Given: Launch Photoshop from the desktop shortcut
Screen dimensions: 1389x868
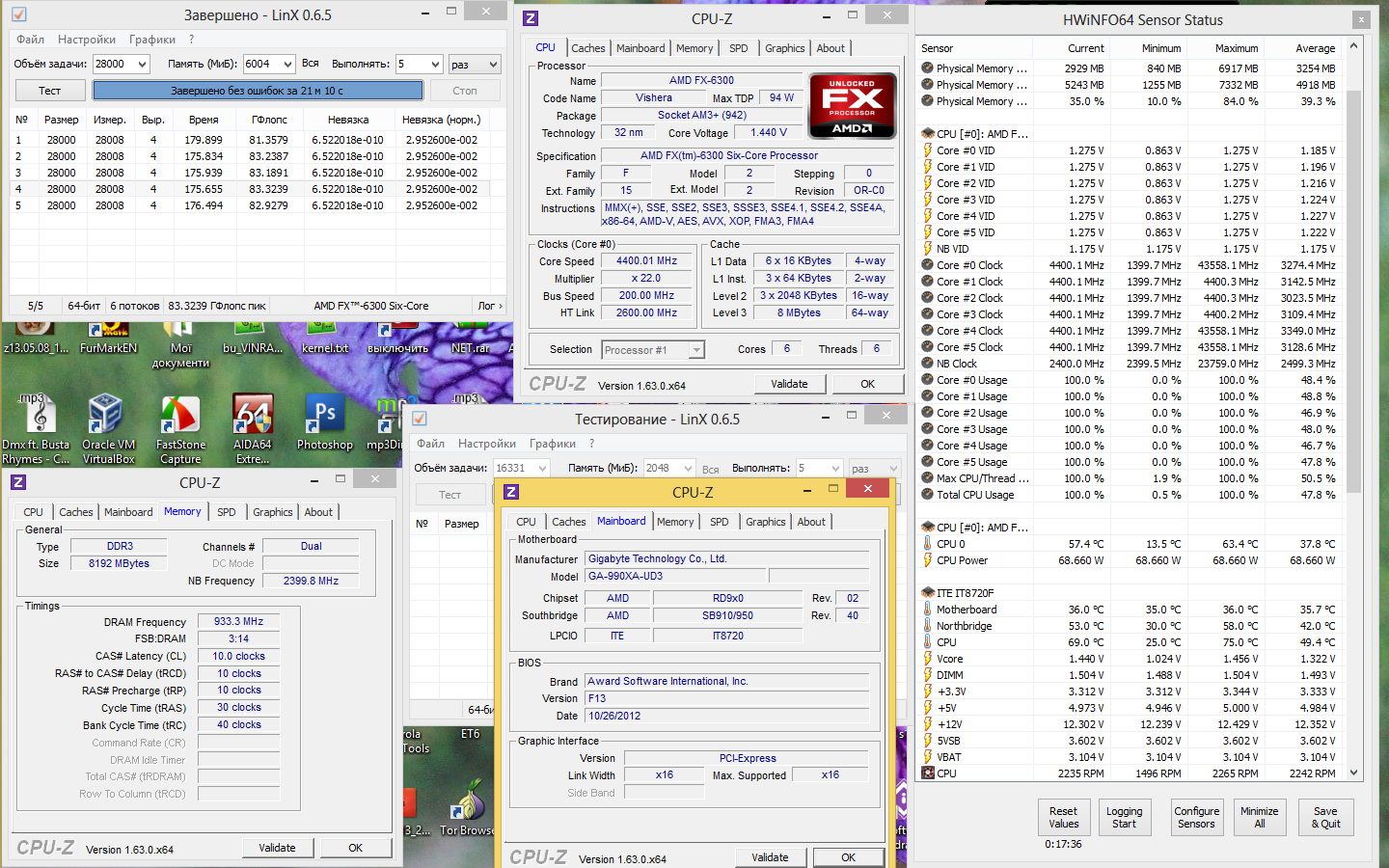Looking at the screenshot, I should (325, 422).
